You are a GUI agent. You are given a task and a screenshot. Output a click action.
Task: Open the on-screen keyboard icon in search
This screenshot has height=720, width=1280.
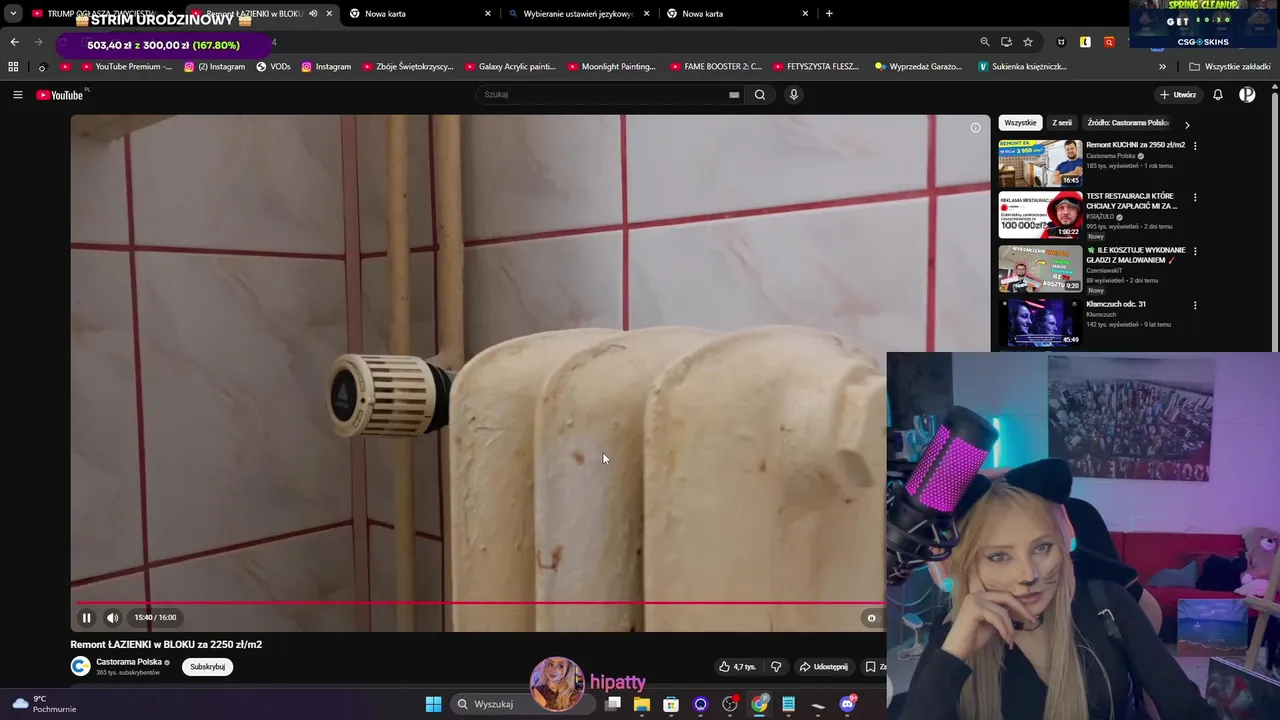[x=734, y=95]
